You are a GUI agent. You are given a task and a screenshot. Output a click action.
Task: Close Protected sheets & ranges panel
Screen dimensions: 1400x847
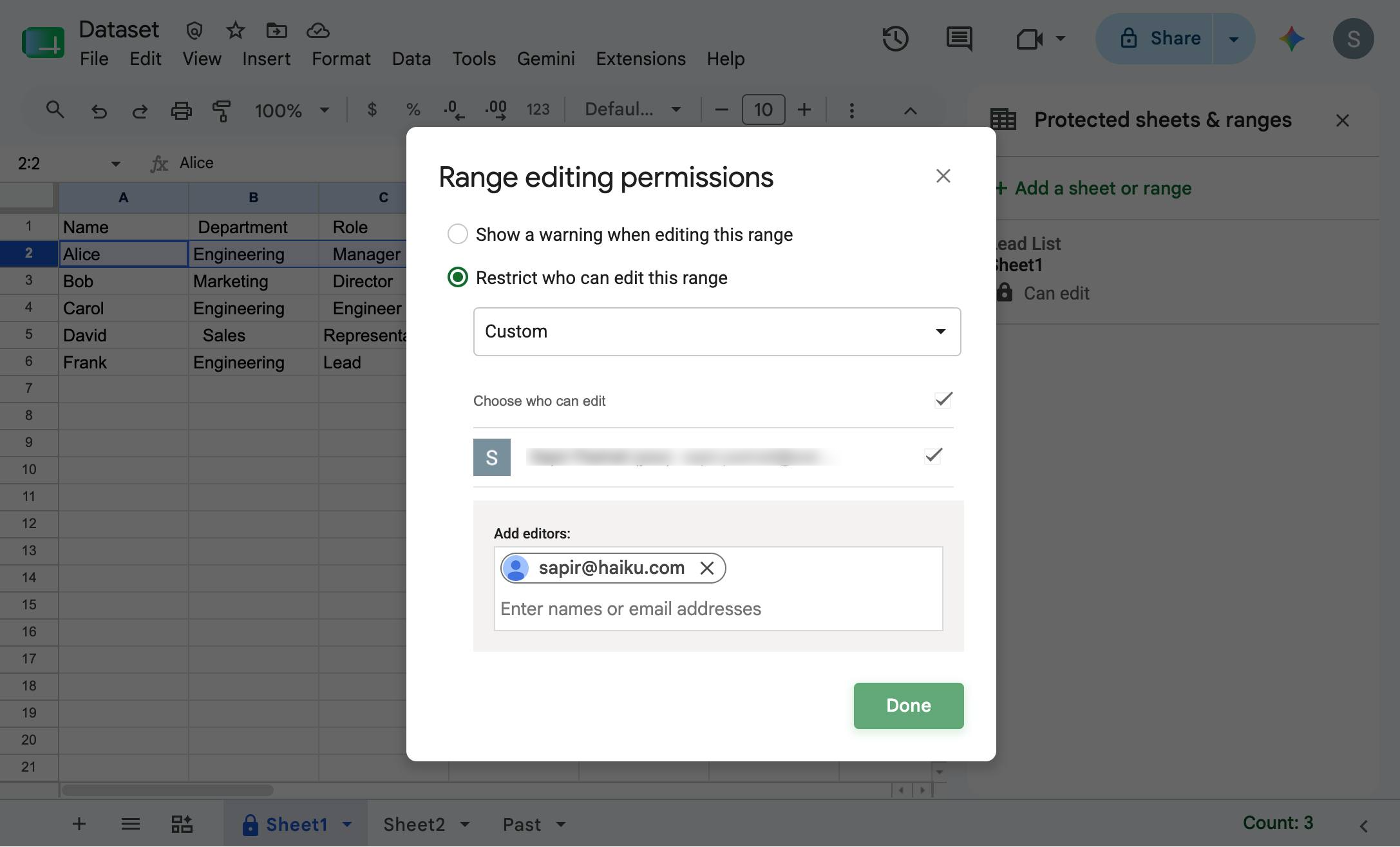[x=1342, y=120]
